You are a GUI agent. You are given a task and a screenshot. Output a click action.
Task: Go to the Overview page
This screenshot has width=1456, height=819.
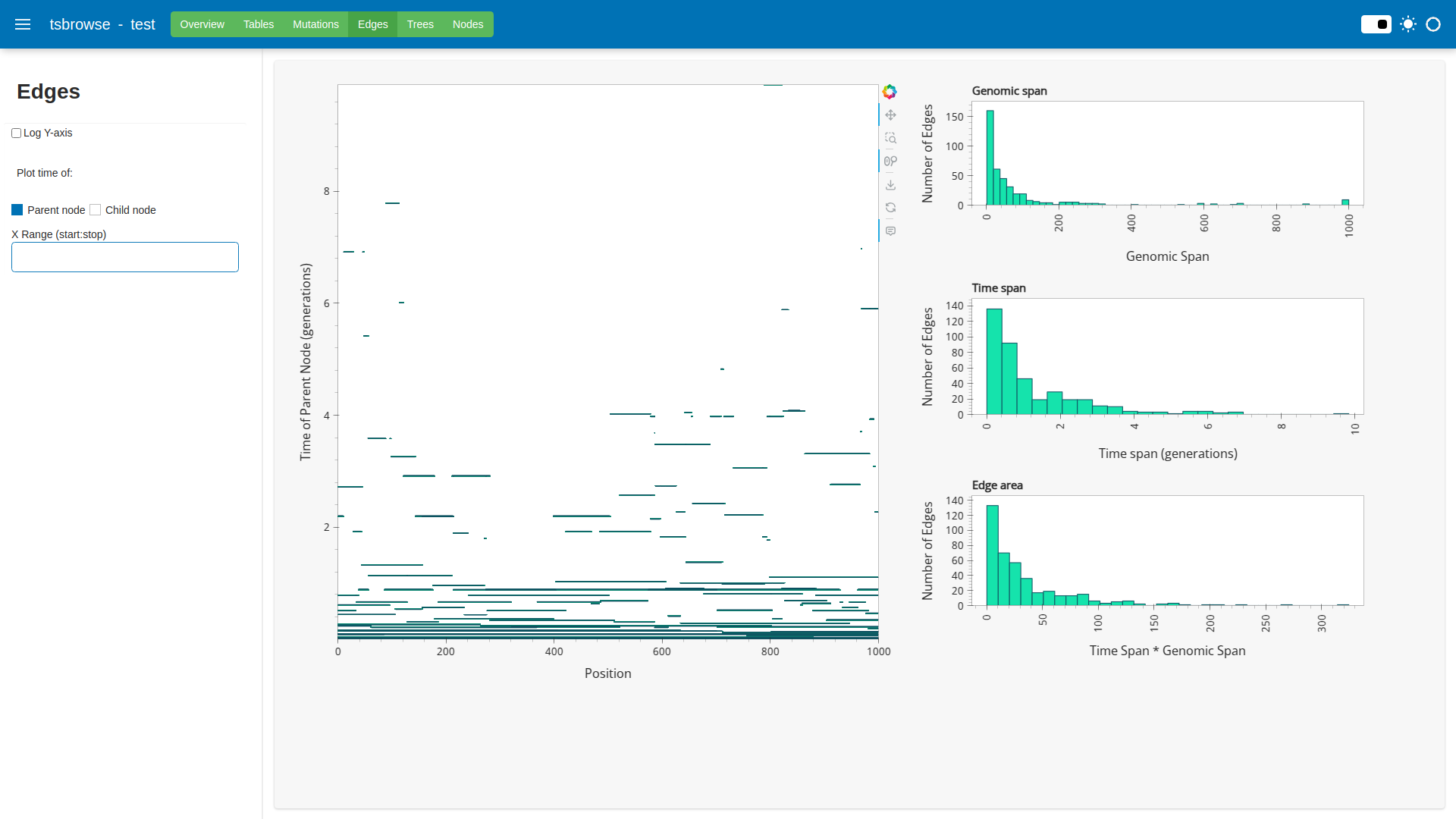tap(202, 24)
